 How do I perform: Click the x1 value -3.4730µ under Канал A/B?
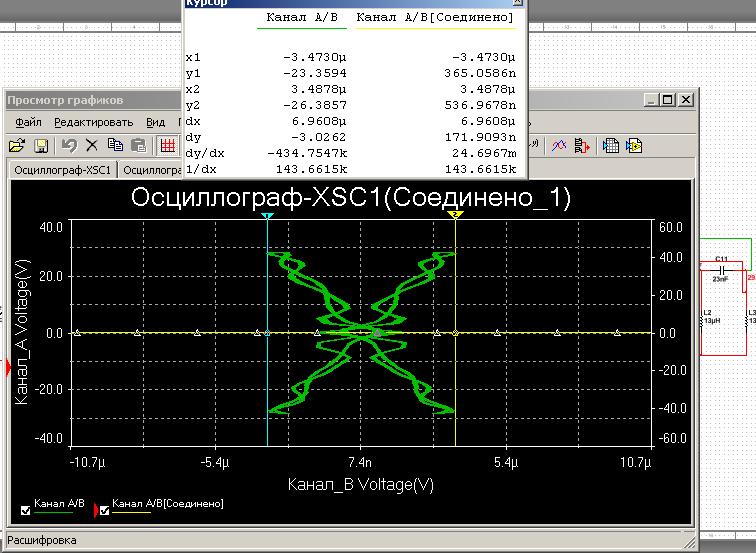[x=314, y=57]
